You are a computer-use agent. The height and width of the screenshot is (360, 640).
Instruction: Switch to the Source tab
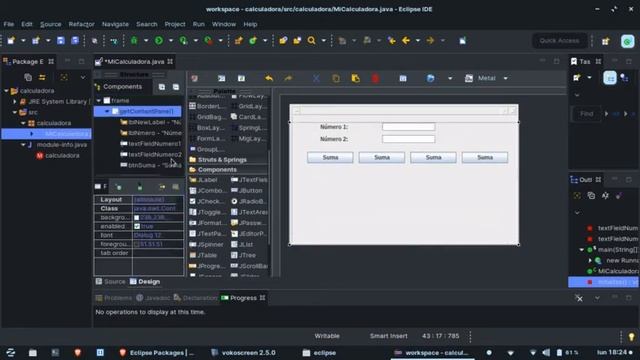pyautogui.click(x=111, y=282)
